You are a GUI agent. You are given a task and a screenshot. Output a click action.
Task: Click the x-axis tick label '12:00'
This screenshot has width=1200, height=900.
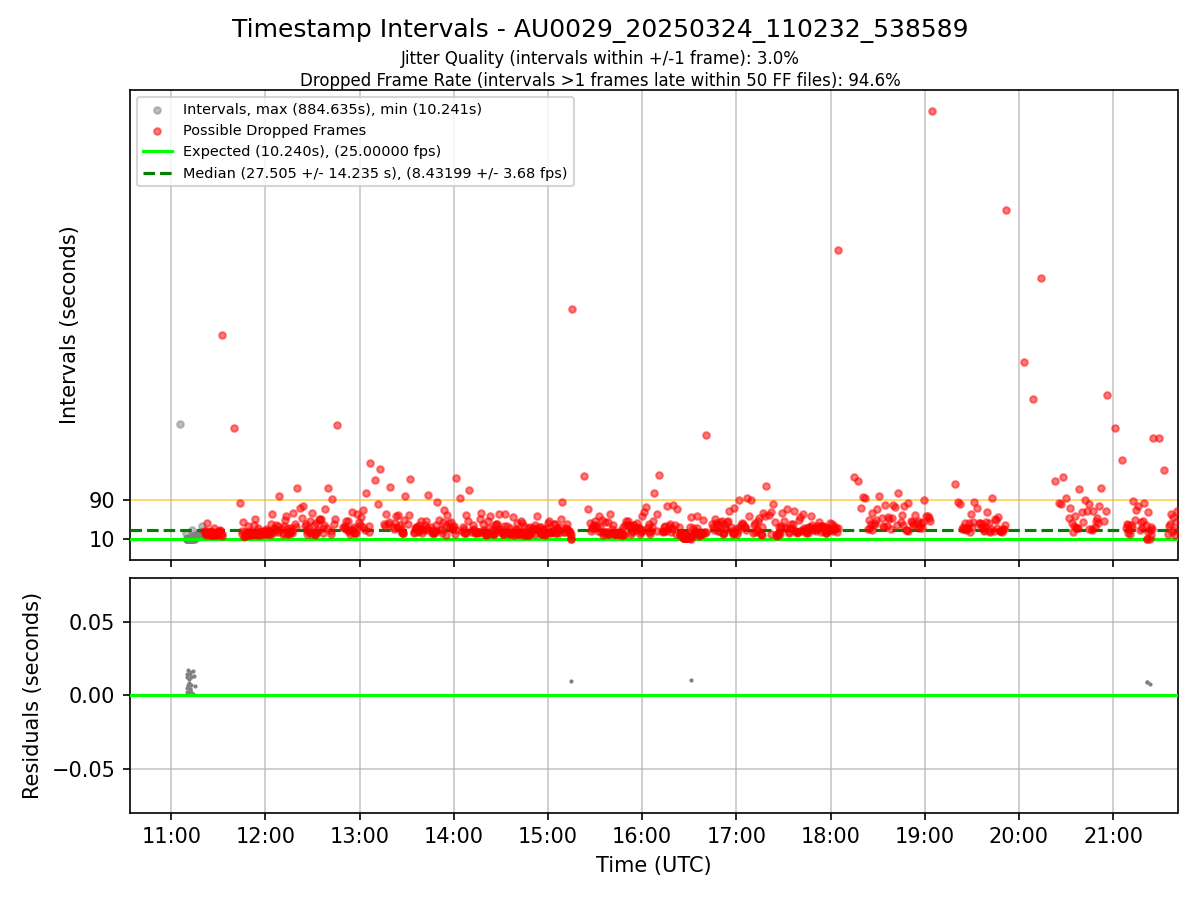coord(265,834)
